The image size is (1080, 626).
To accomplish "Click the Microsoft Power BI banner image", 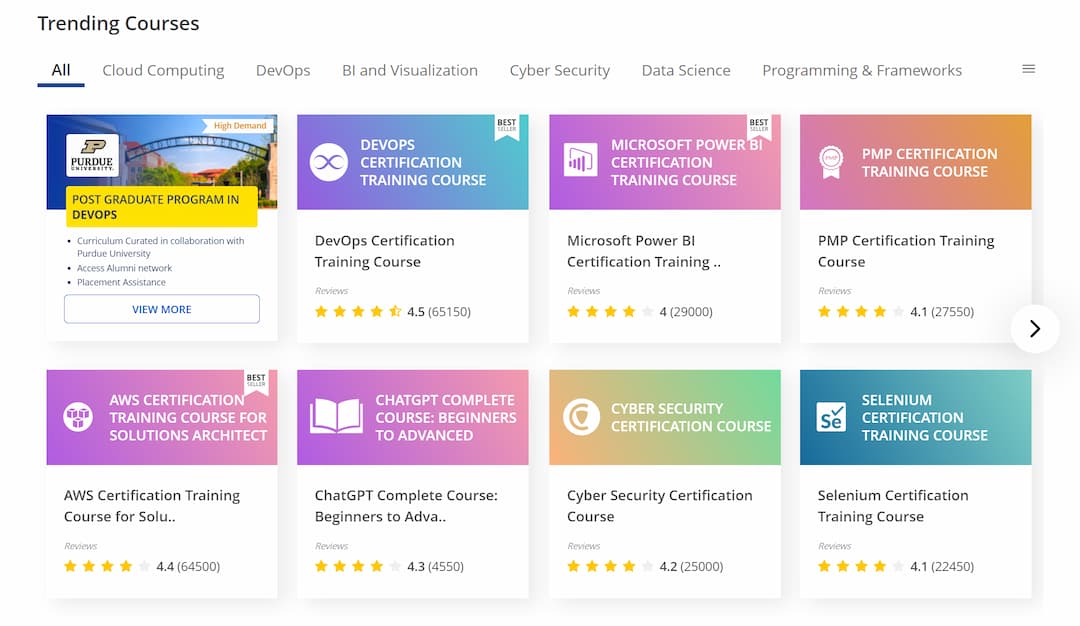I will point(665,163).
